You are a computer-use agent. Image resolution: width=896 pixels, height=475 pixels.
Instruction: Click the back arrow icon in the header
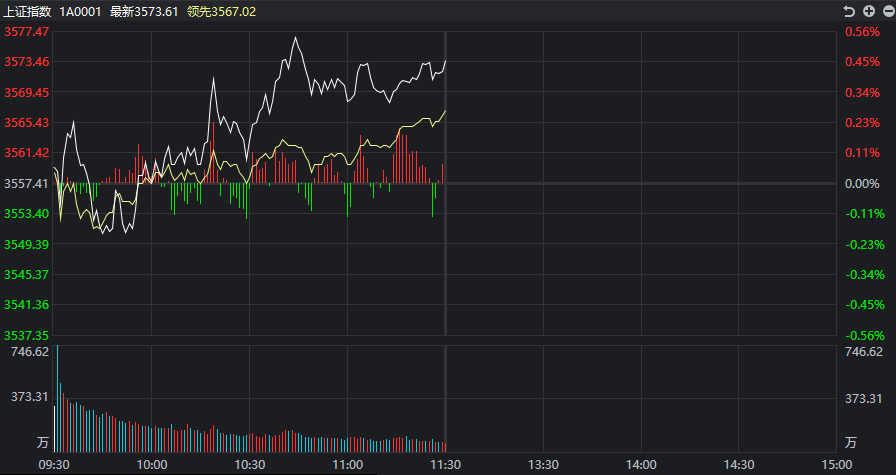[x=849, y=11]
